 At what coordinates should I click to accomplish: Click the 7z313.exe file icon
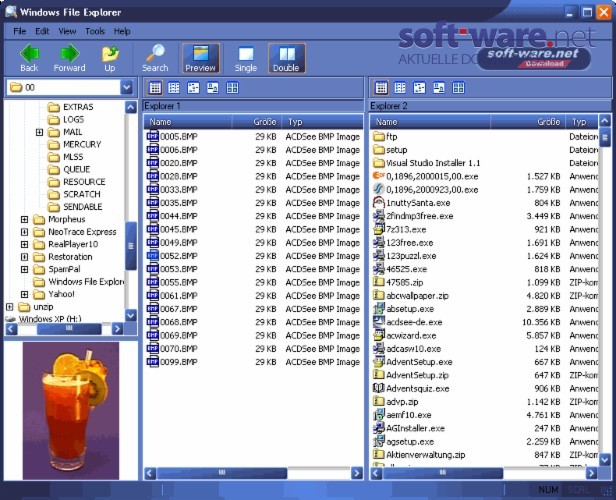click(379, 229)
